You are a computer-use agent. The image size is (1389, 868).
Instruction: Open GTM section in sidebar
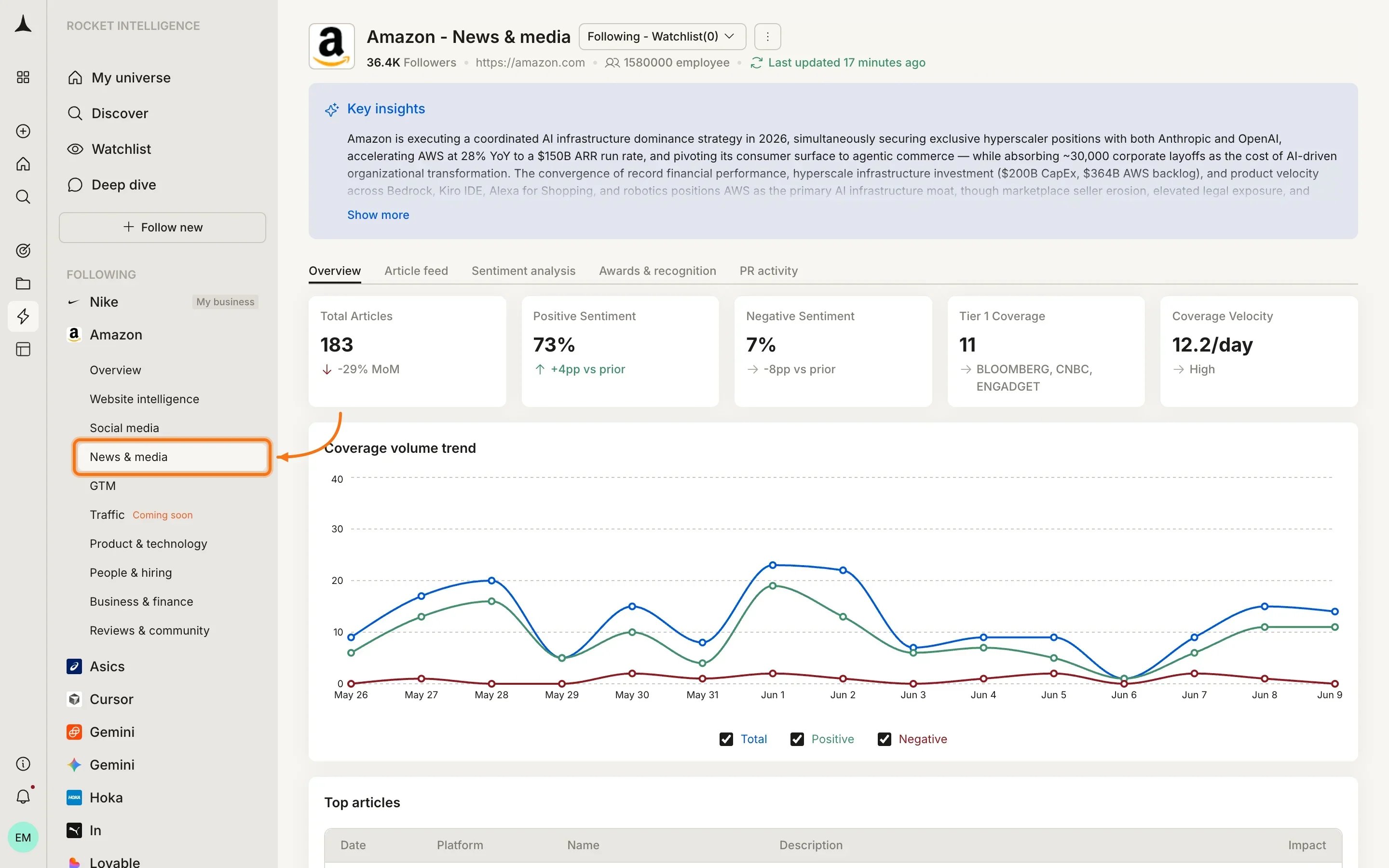(x=103, y=486)
